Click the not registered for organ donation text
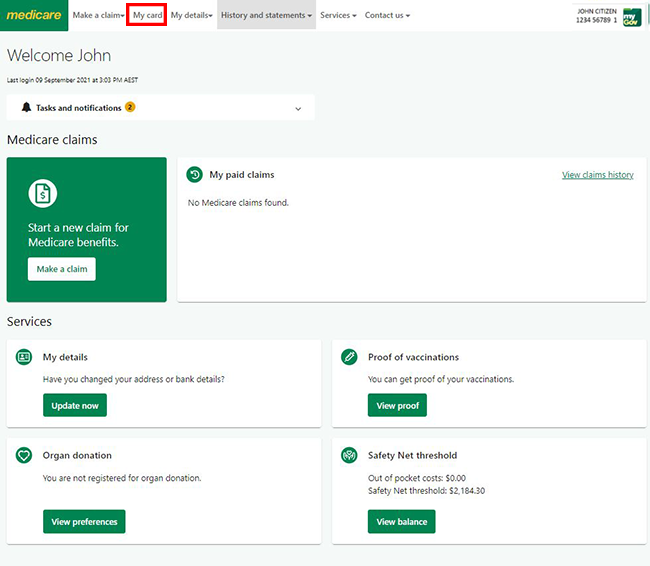Screen dimensions: 650x566 pyautogui.click(x=122, y=478)
